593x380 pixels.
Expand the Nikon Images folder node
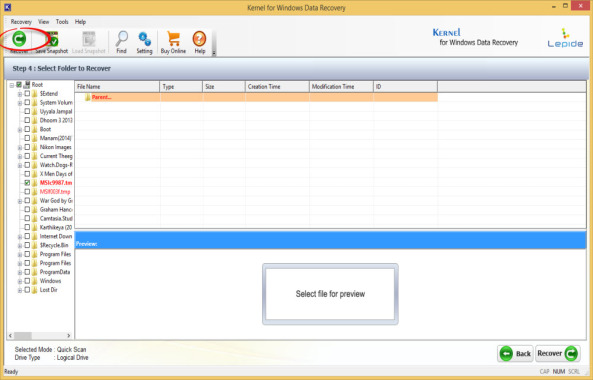(20, 147)
